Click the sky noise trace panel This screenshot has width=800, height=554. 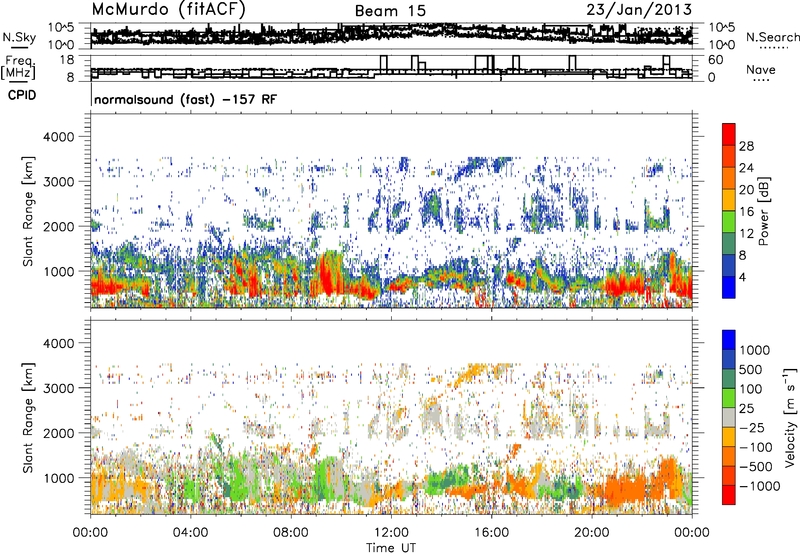click(x=392, y=36)
